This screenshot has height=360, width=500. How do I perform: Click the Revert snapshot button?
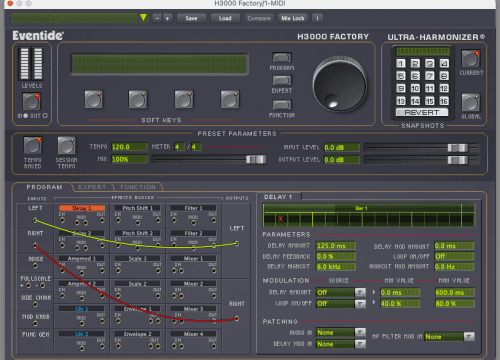(422, 112)
